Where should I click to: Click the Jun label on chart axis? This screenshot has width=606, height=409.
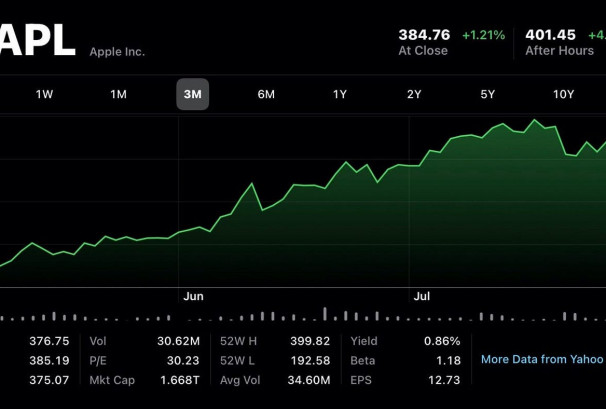(x=194, y=296)
